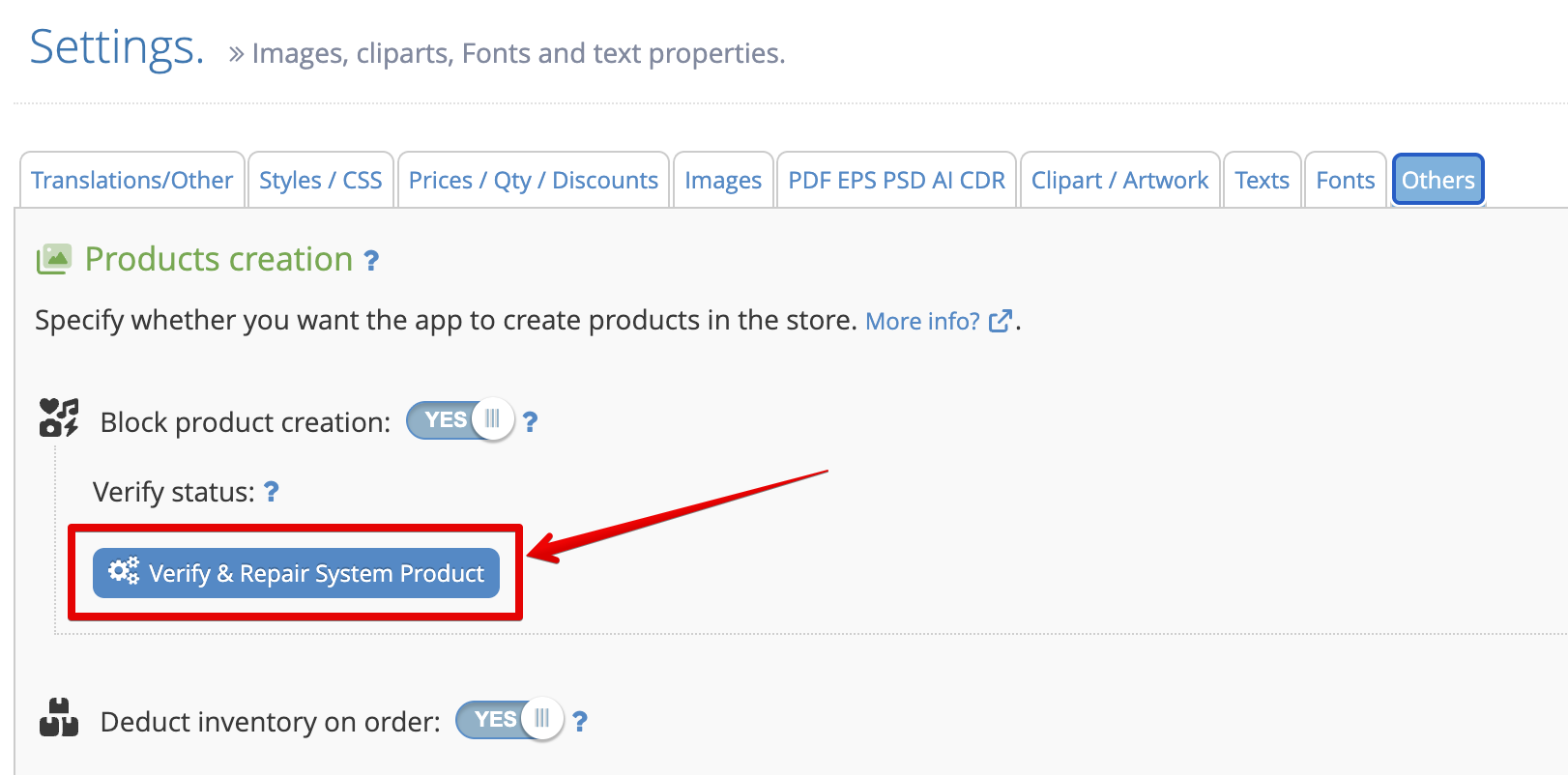This screenshot has width=1568, height=775.
Task: Click the external link icon after More info
Action: pos(1001,321)
